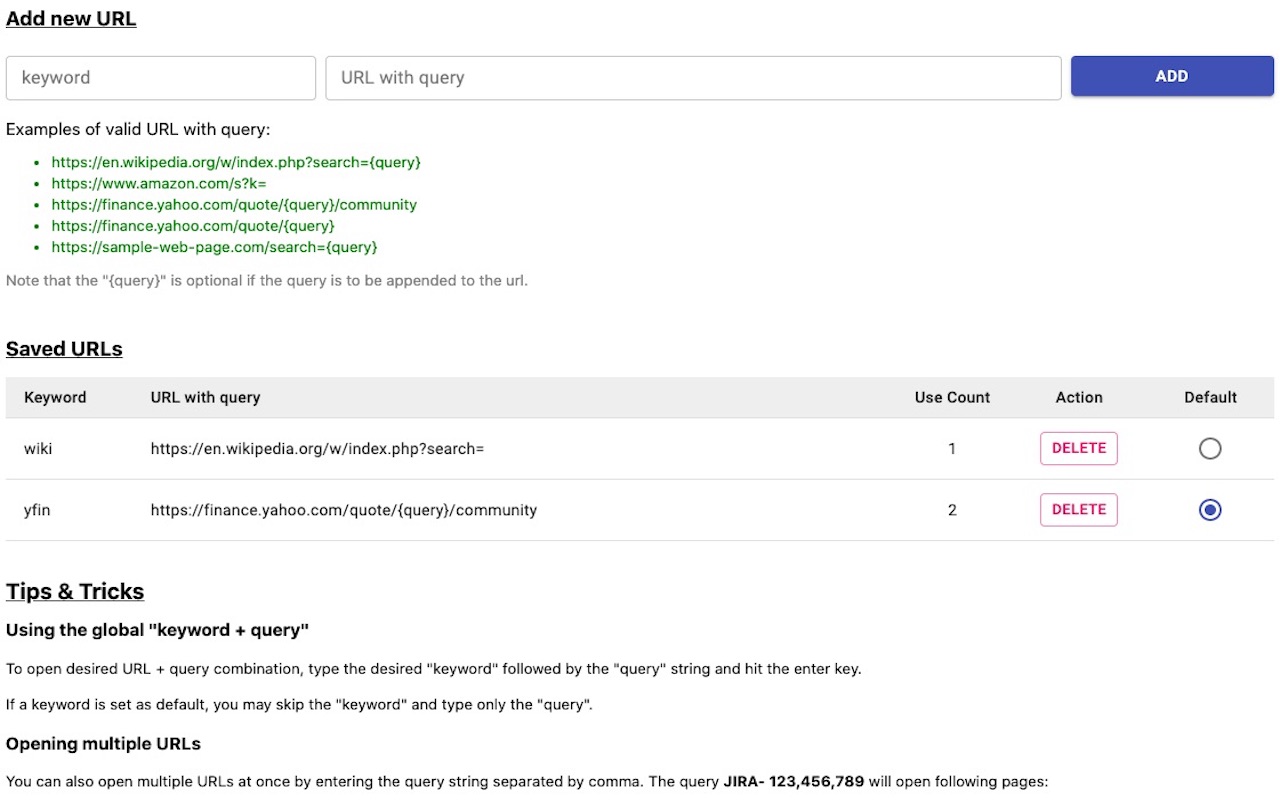1280x800 pixels.
Task: Open the Yahoo Finance quote example URL
Action: 193,225
